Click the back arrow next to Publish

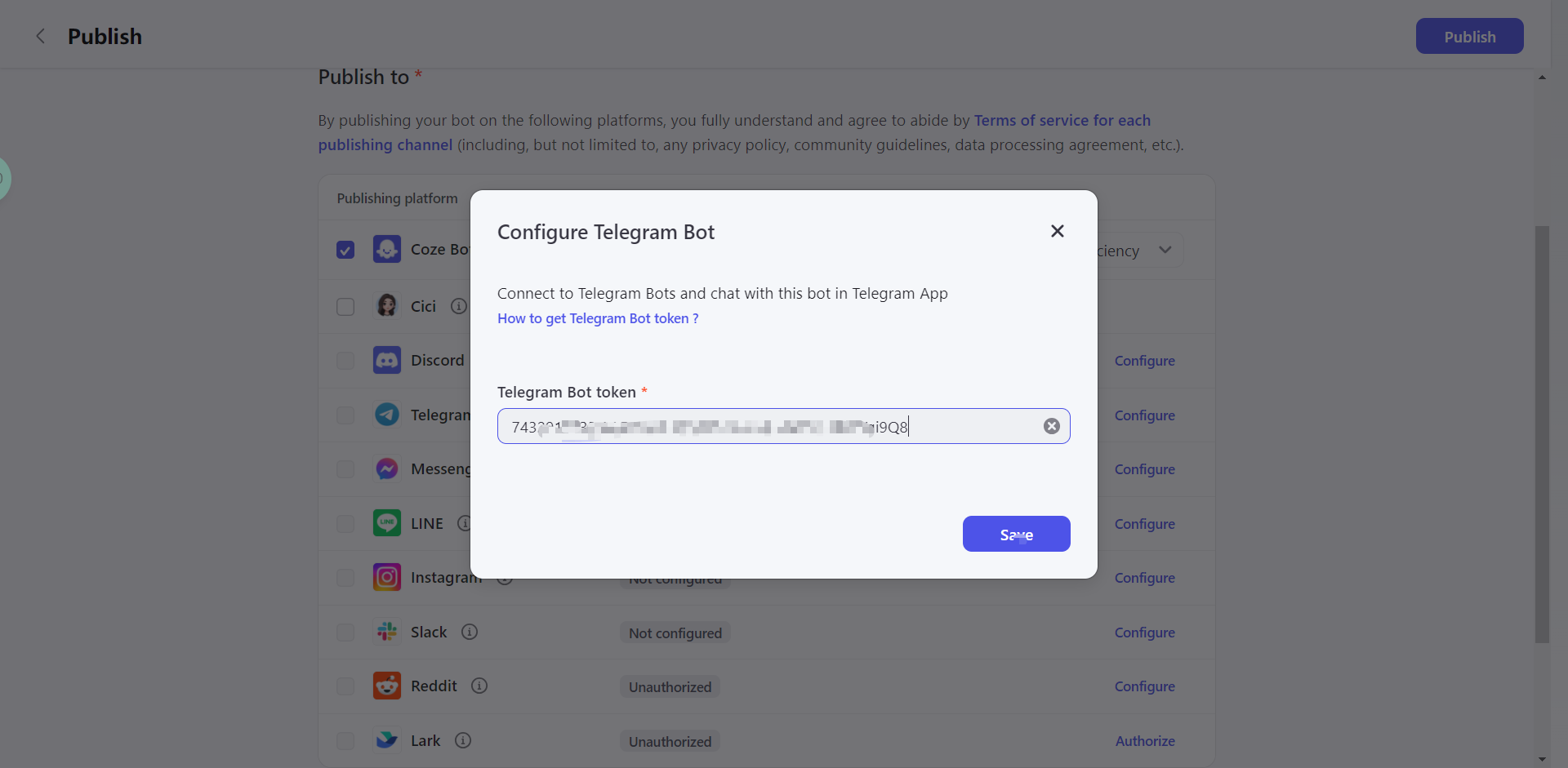click(x=40, y=36)
